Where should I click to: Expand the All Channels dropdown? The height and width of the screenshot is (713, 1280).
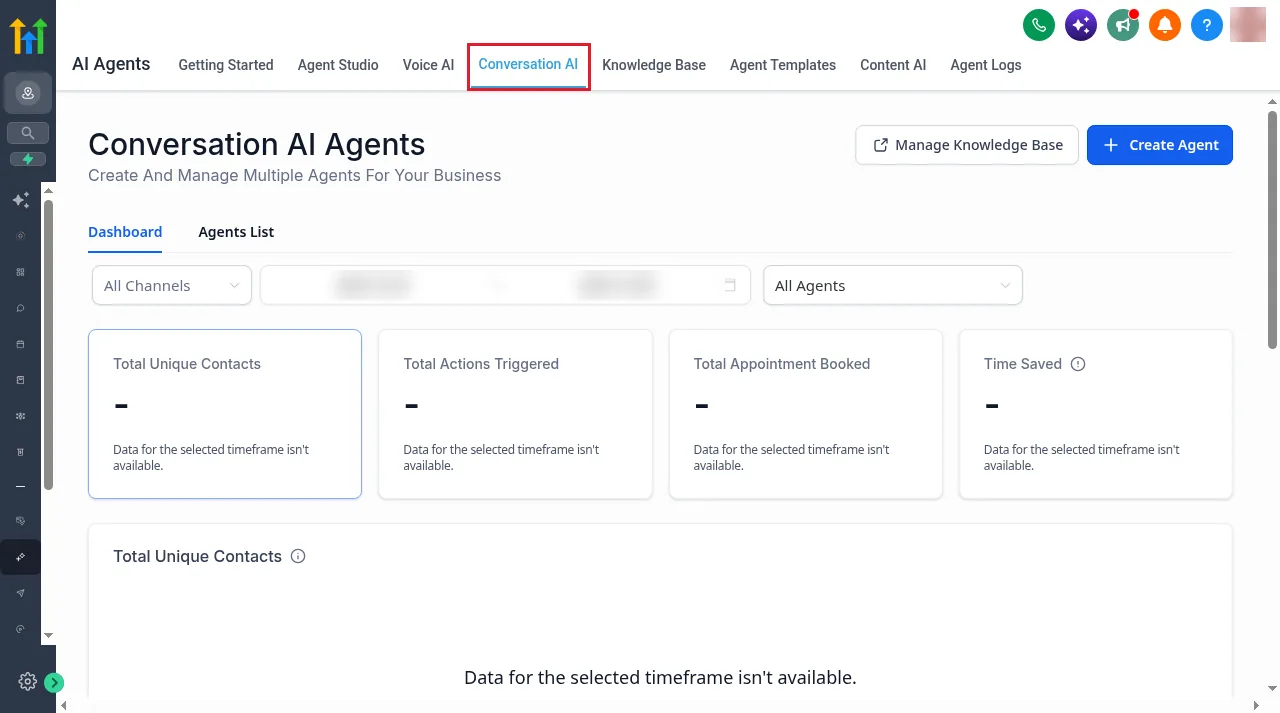(172, 285)
